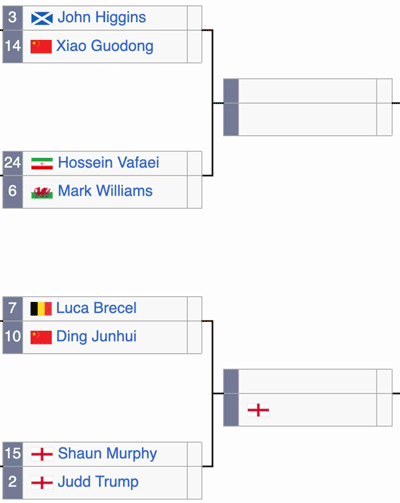The height and width of the screenshot is (503, 400).
Task: Click the England flag beside Shaun Murphy
Action: [42, 454]
